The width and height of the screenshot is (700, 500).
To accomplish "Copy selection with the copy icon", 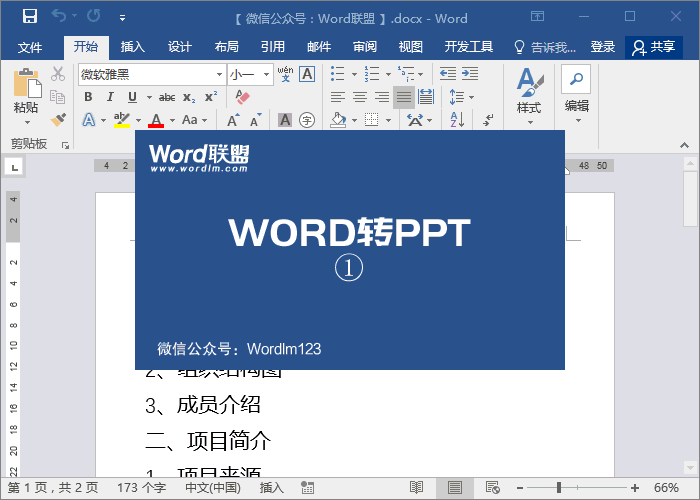I will pyautogui.click(x=58, y=97).
